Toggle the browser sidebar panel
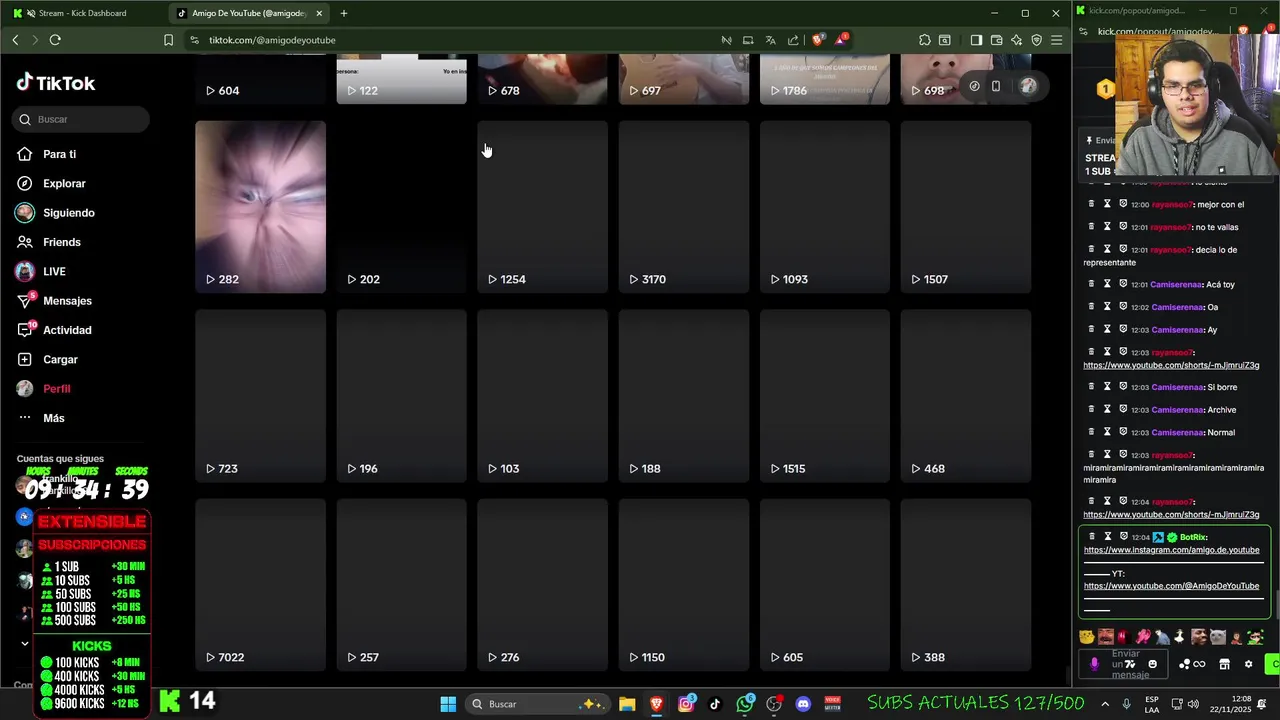The width and height of the screenshot is (1280, 720). (x=976, y=40)
